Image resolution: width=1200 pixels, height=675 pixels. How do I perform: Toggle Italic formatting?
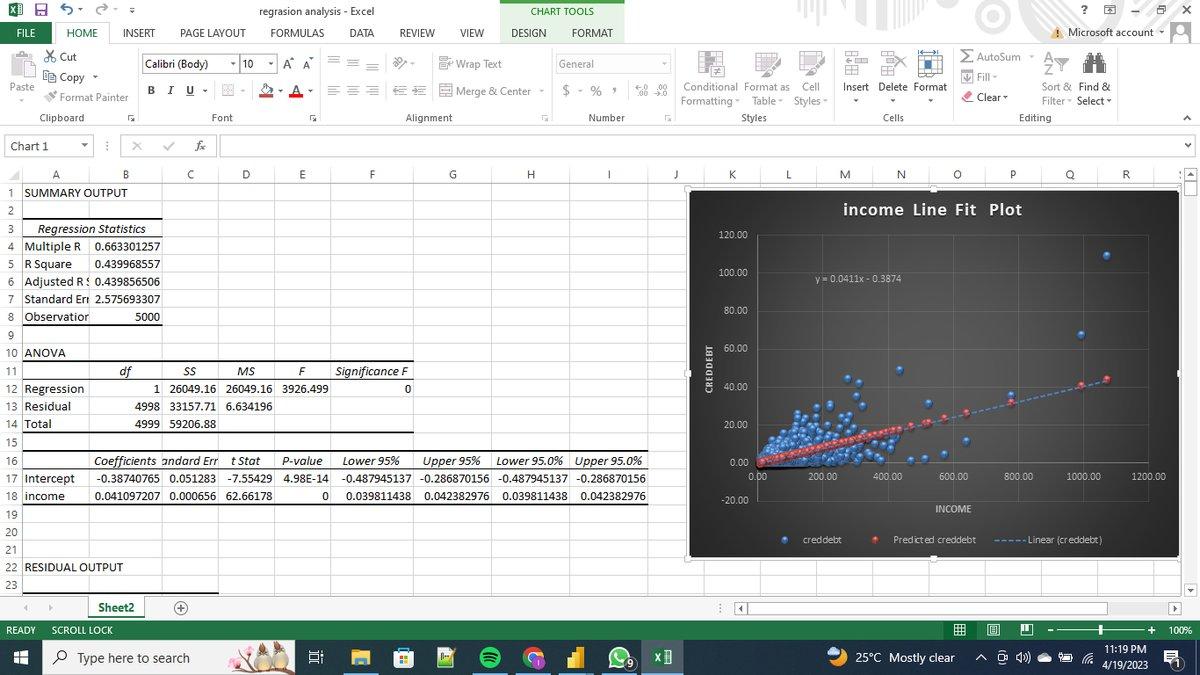[x=169, y=91]
